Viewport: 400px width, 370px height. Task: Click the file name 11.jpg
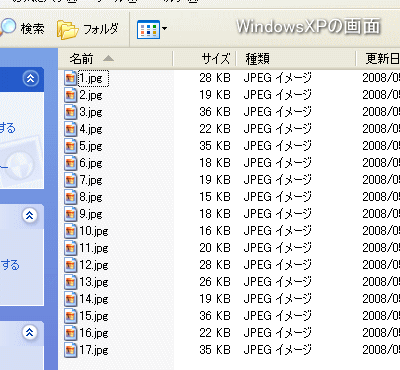coord(94,249)
